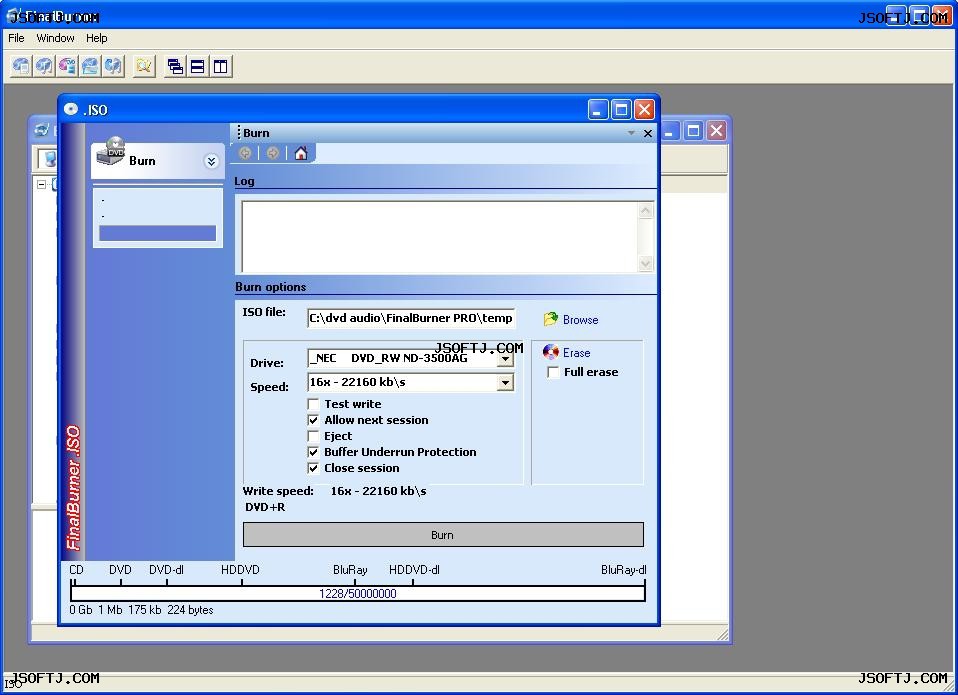Open the Speed dropdown list
The height and width of the screenshot is (695, 958).
tap(505, 383)
